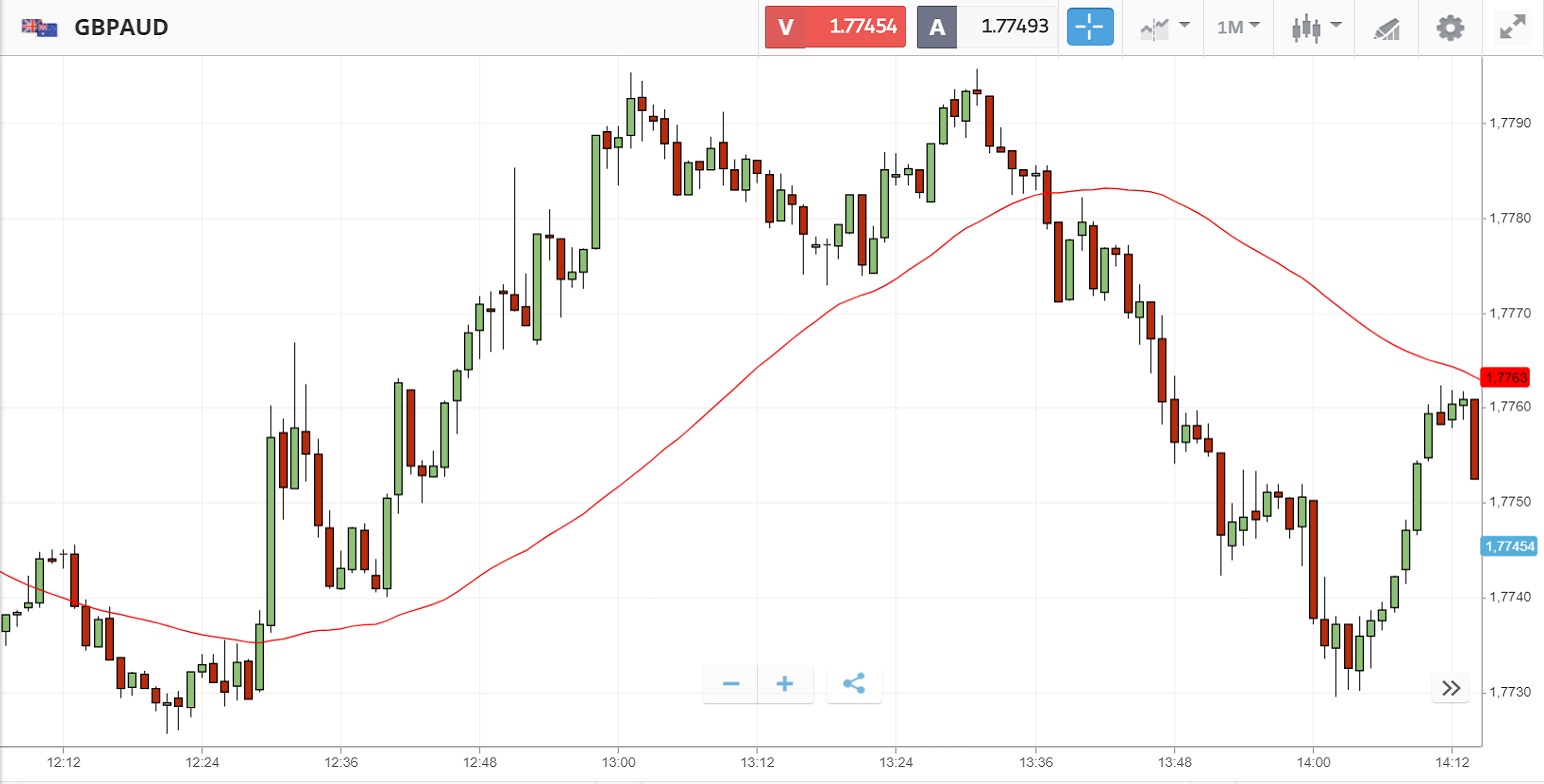Click the GBPAUD flag icon
Screen dimensions: 1544x784
tap(40, 27)
